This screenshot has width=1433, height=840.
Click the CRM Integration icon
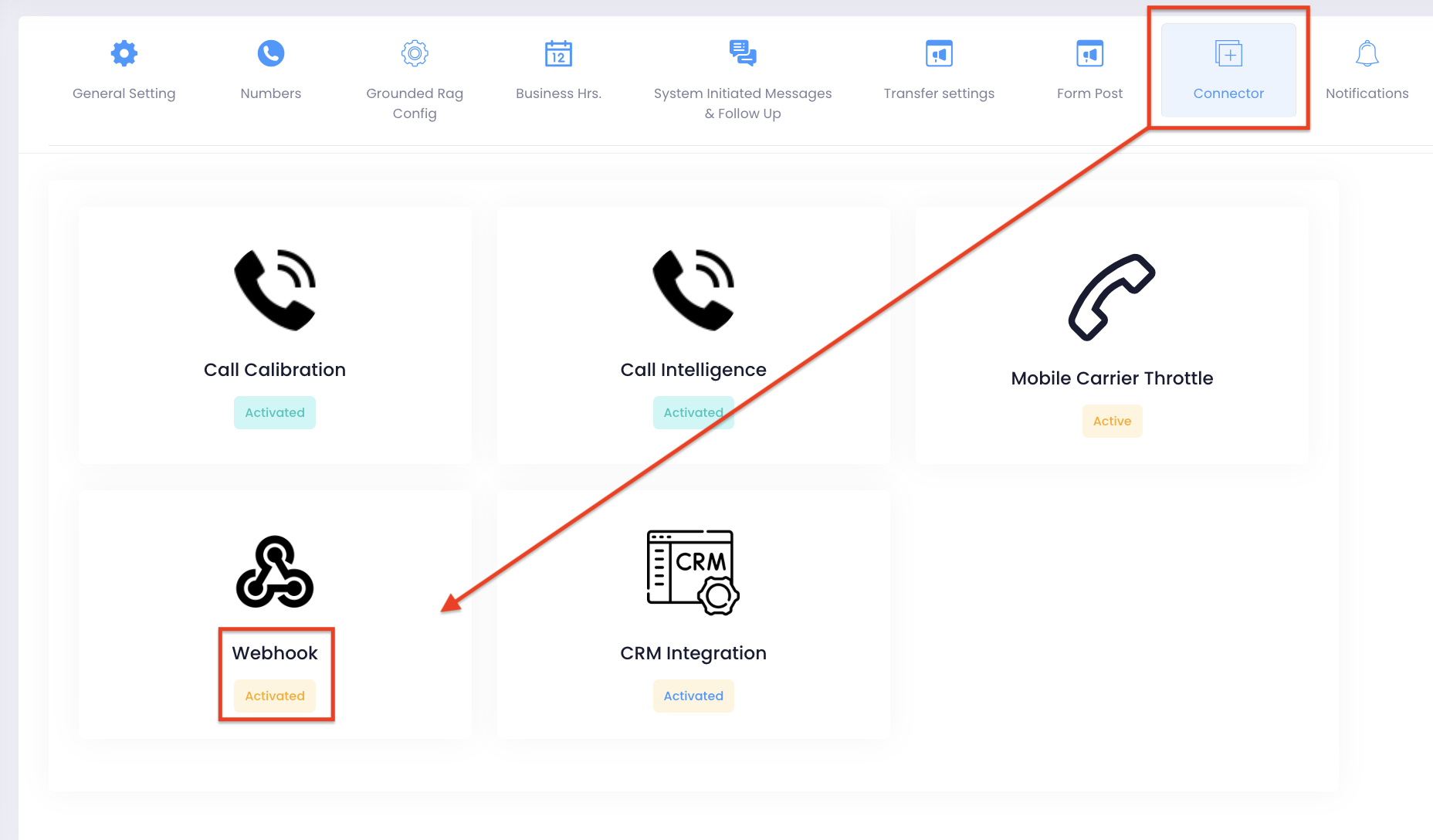pyautogui.click(x=693, y=572)
